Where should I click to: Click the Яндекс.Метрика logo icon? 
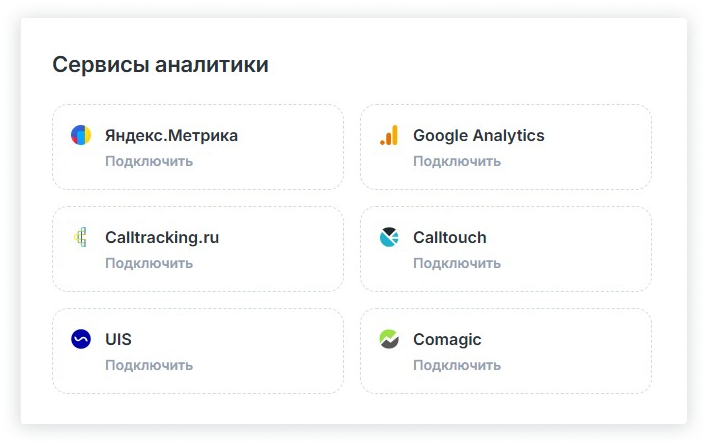[x=81, y=135]
